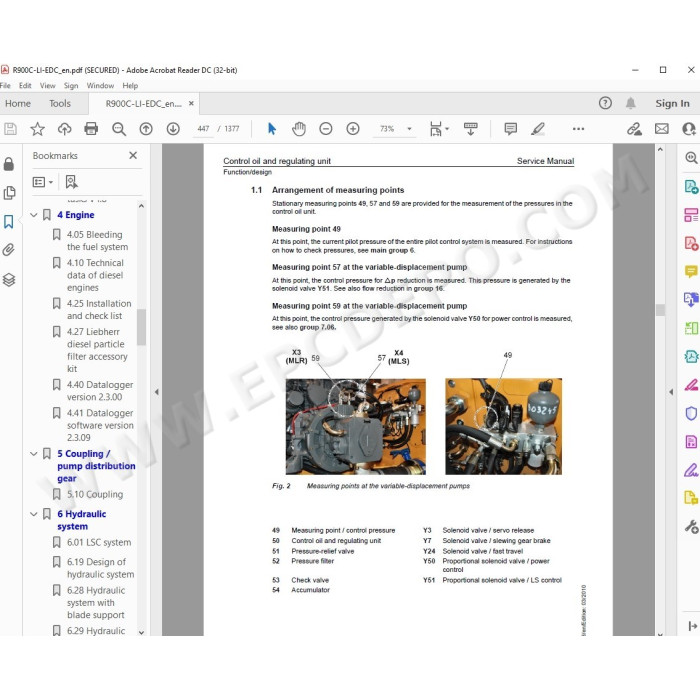700x700 pixels.
Task: Collapse the 4 Engine bookmark
Action: click(33, 215)
